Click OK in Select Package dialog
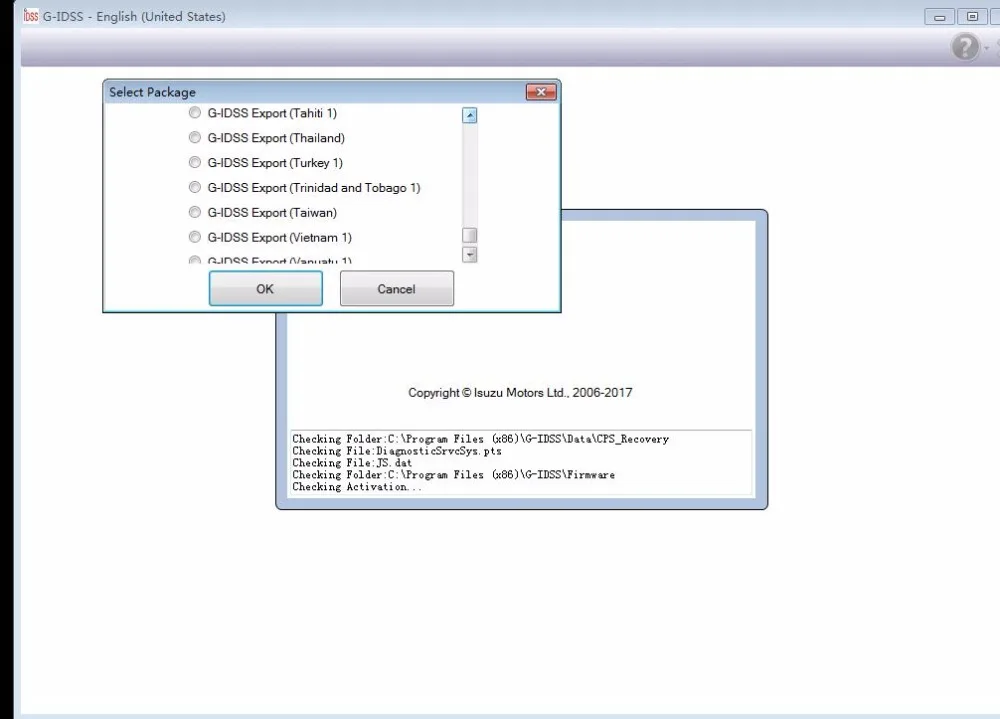 pyautogui.click(x=265, y=288)
